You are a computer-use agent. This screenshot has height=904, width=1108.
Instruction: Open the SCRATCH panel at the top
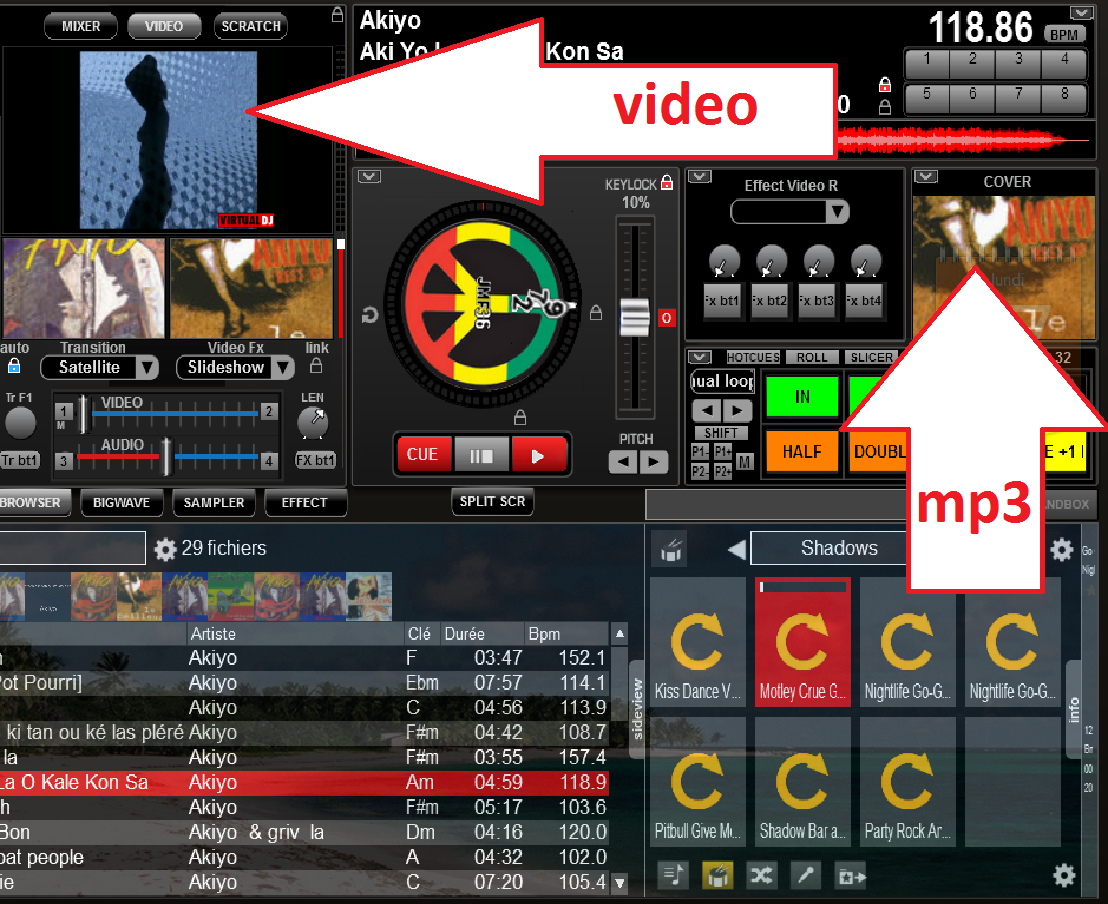(x=250, y=26)
